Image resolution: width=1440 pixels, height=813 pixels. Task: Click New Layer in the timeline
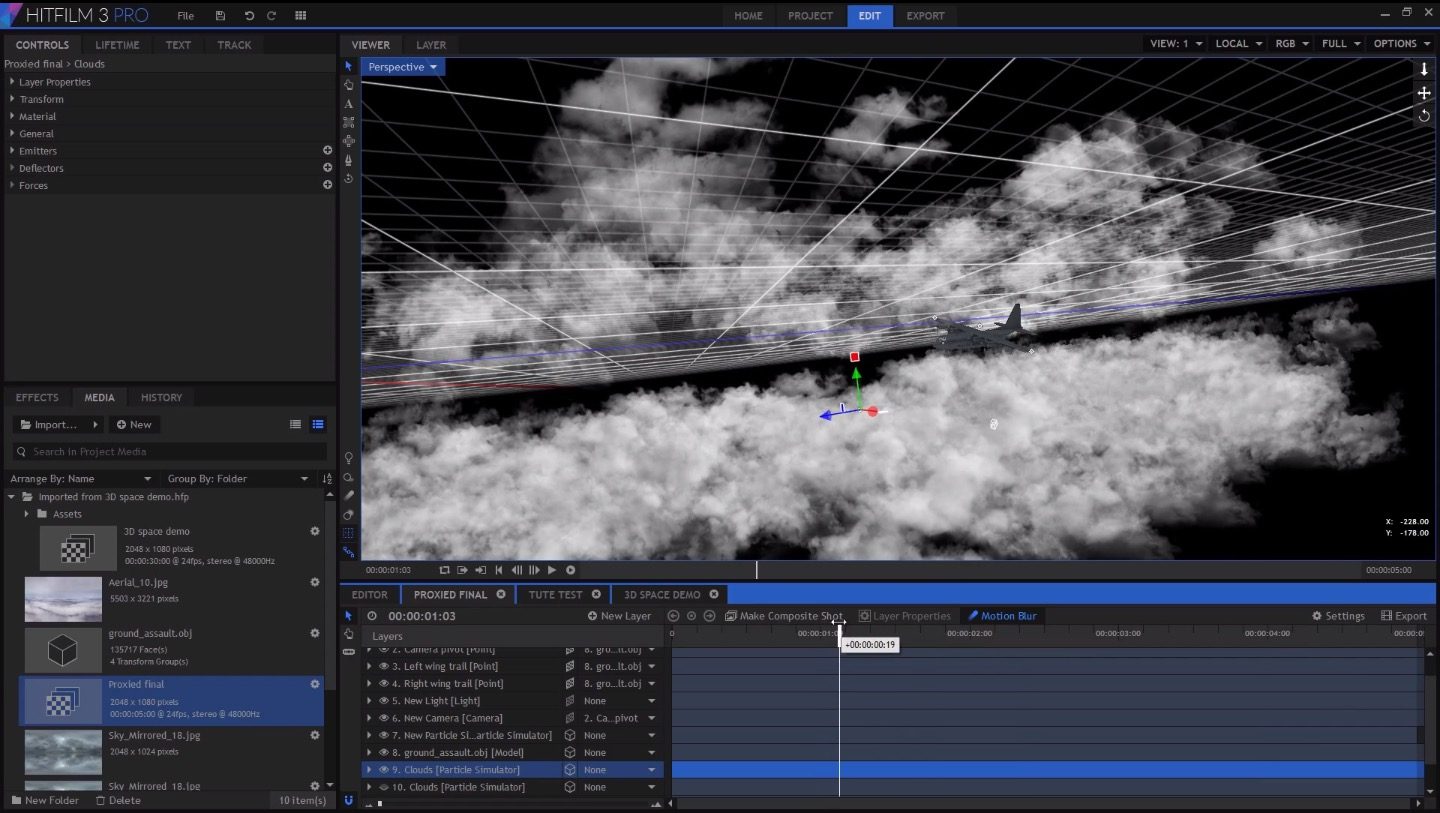[x=619, y=616]
